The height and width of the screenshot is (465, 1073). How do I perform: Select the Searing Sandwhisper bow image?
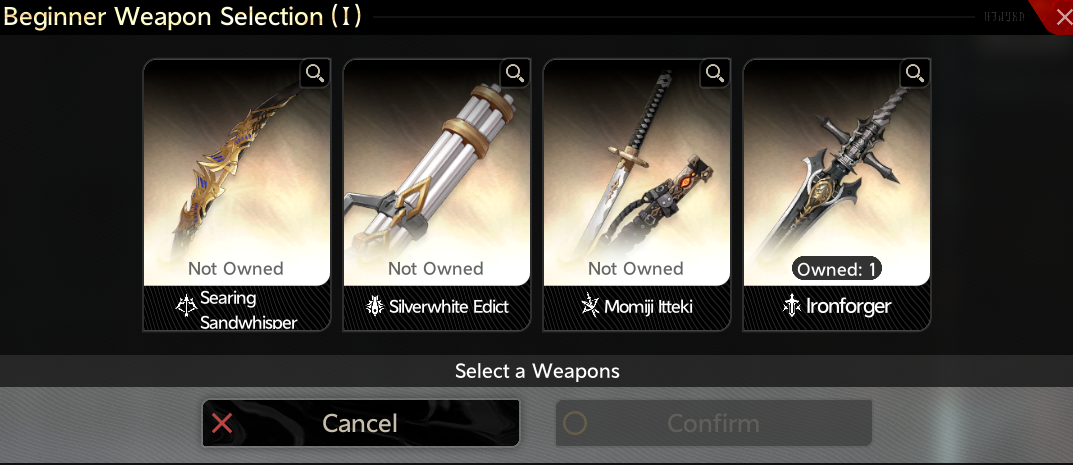(237, 172)
